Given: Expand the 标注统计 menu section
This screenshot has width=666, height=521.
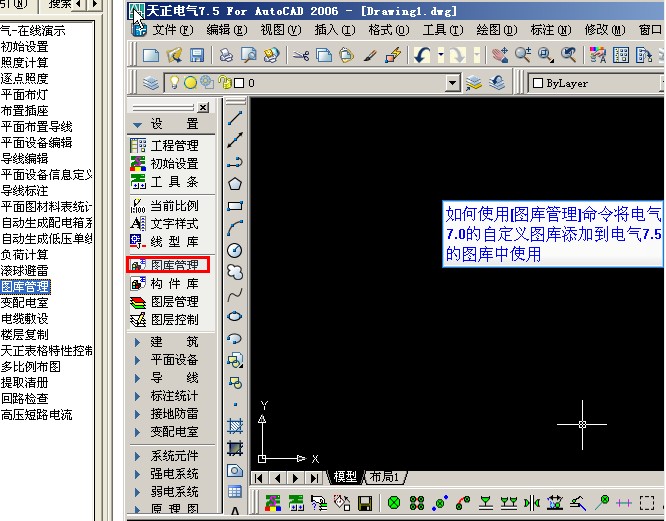Looking at the screenshot, I should [x=138, y=396].
